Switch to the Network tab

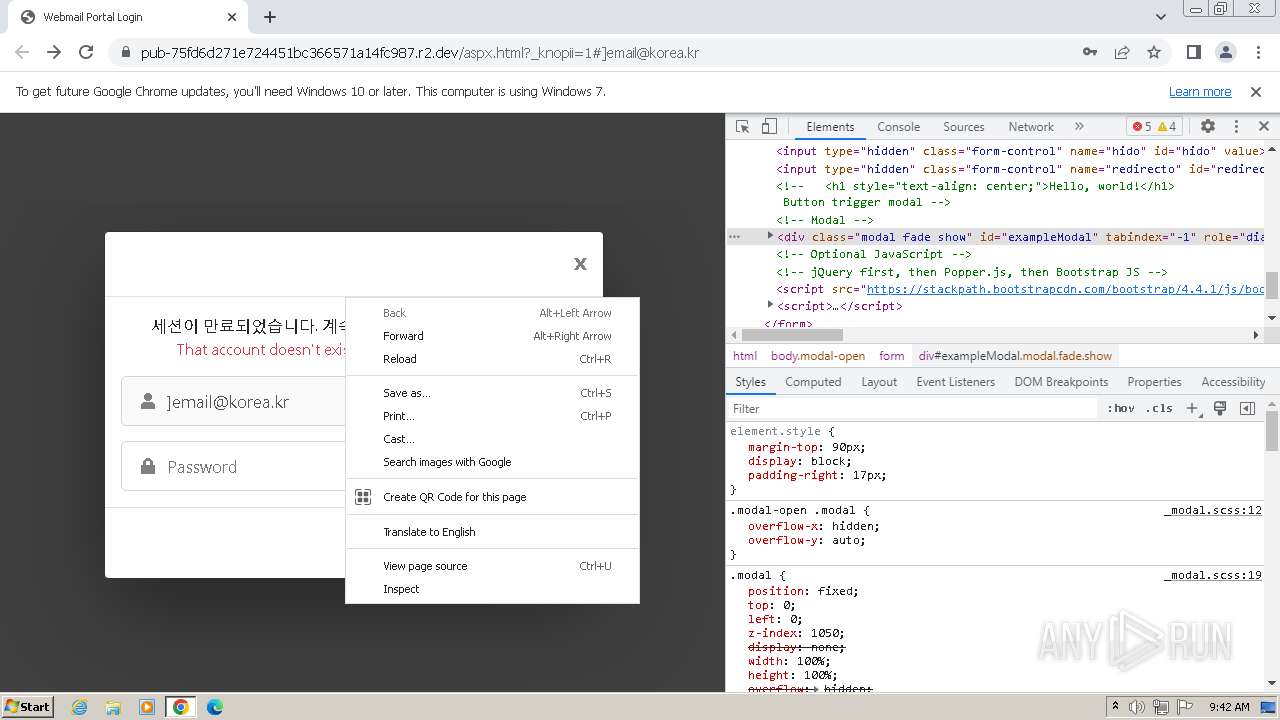pos(1031,127)
